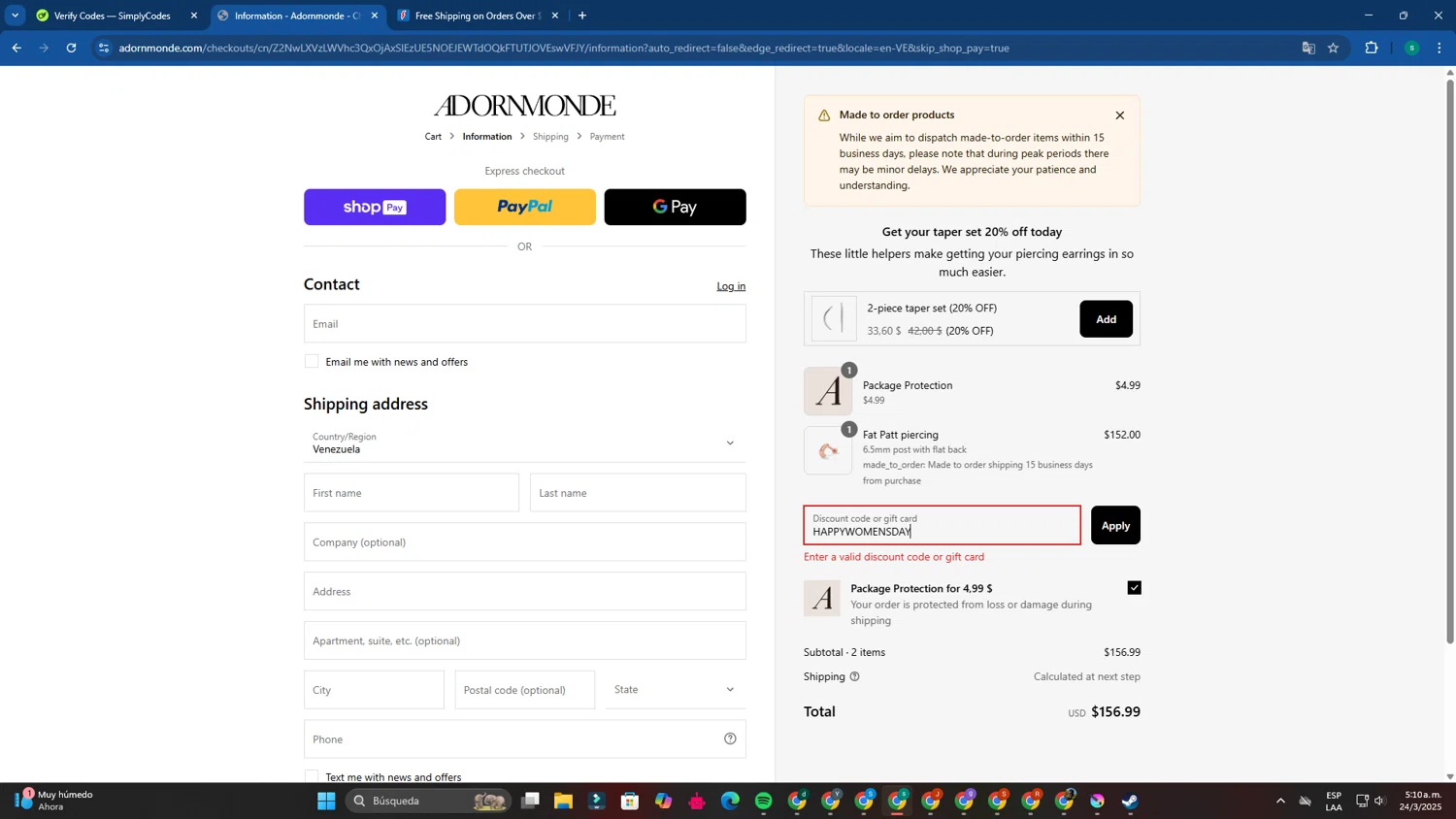Image resolution: width=1456 pixels, height=819 pixels.
Task: Click the Information breadcrumb step
Action: (487, 137)
